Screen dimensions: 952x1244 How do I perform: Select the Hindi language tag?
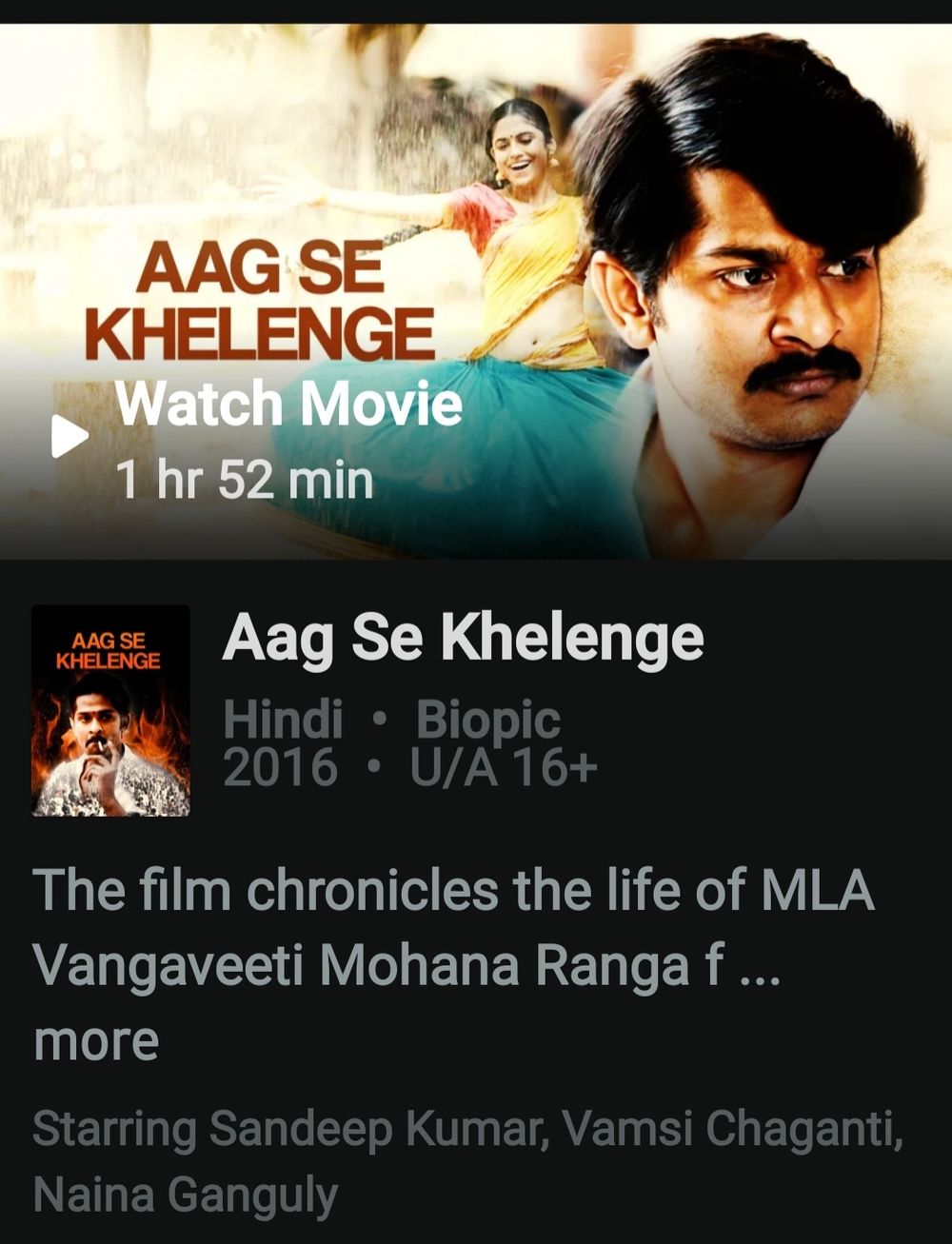pyautogui.click(x=283, y=719)
